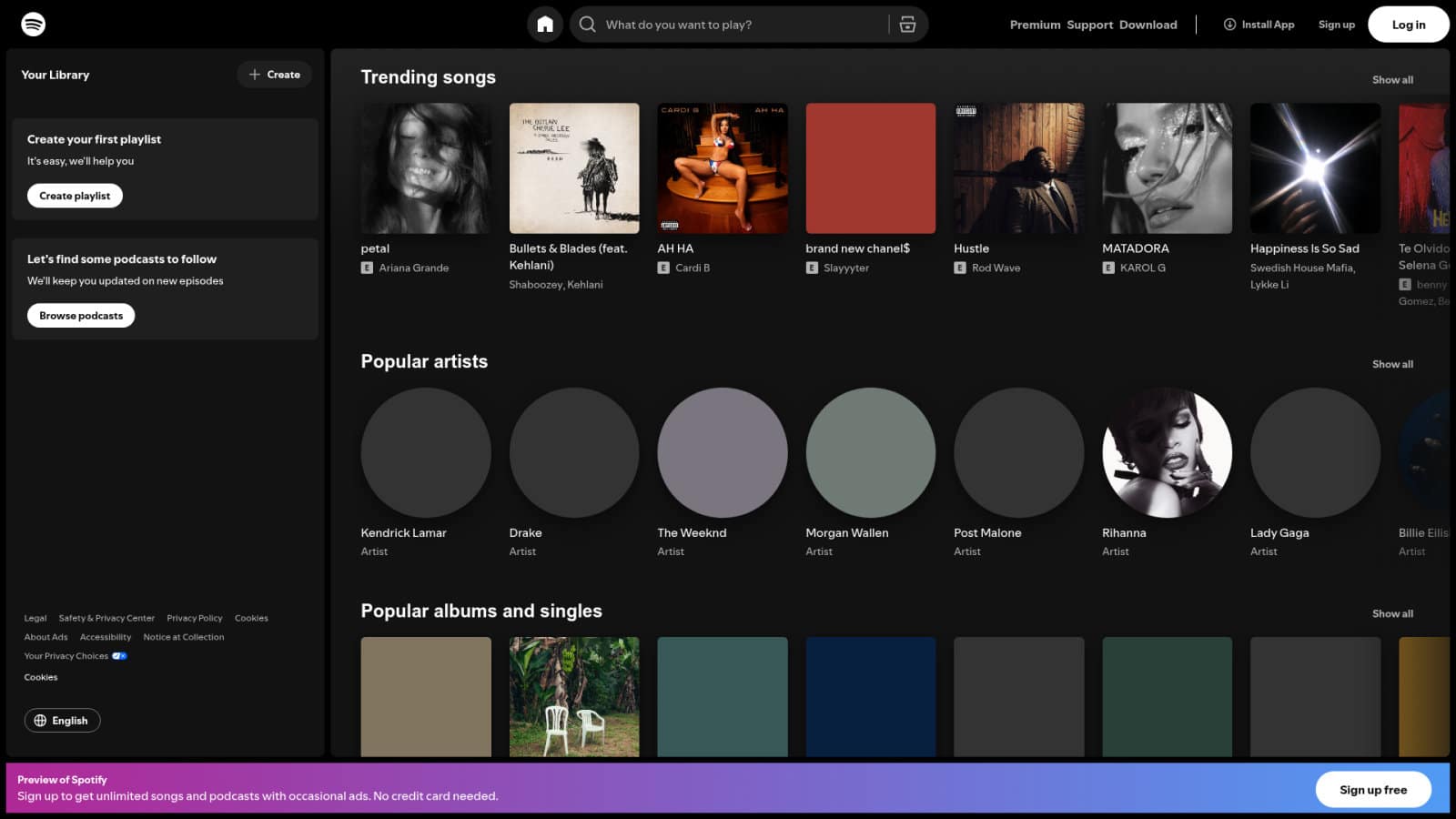Click Ariana Grande artist name
Image resolution: width=1456 pixels, height=819 pixels.
tap(414, 268)
